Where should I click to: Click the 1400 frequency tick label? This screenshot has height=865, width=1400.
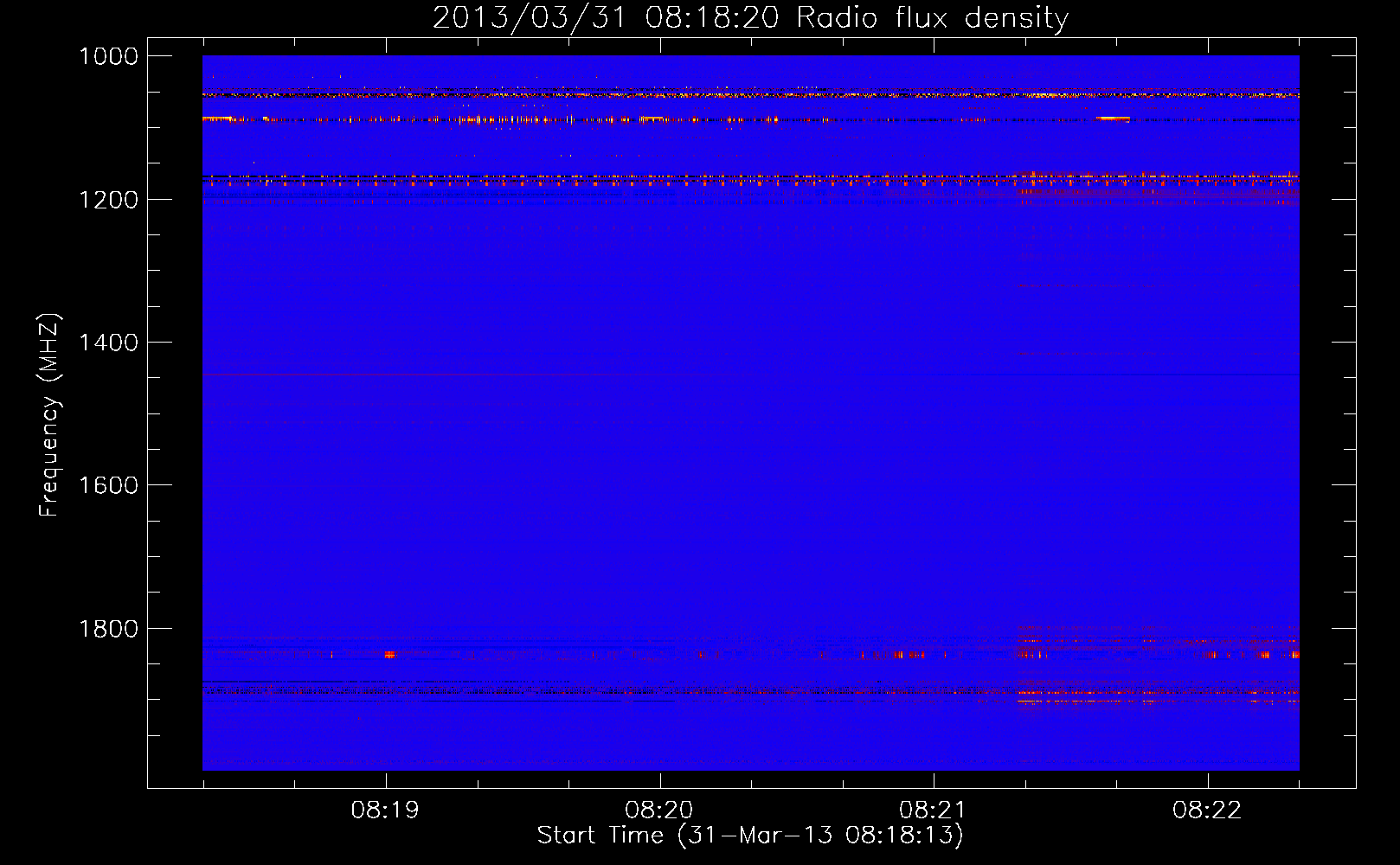109,343
